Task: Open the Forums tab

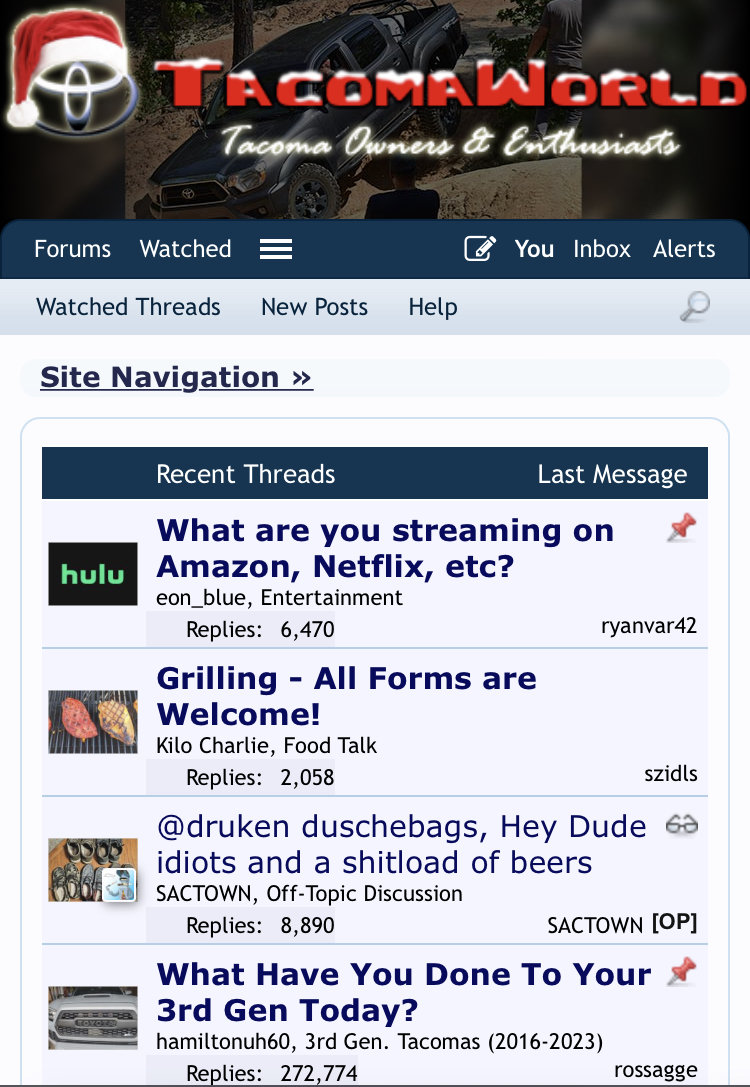Action: click(x=72, y=249)
